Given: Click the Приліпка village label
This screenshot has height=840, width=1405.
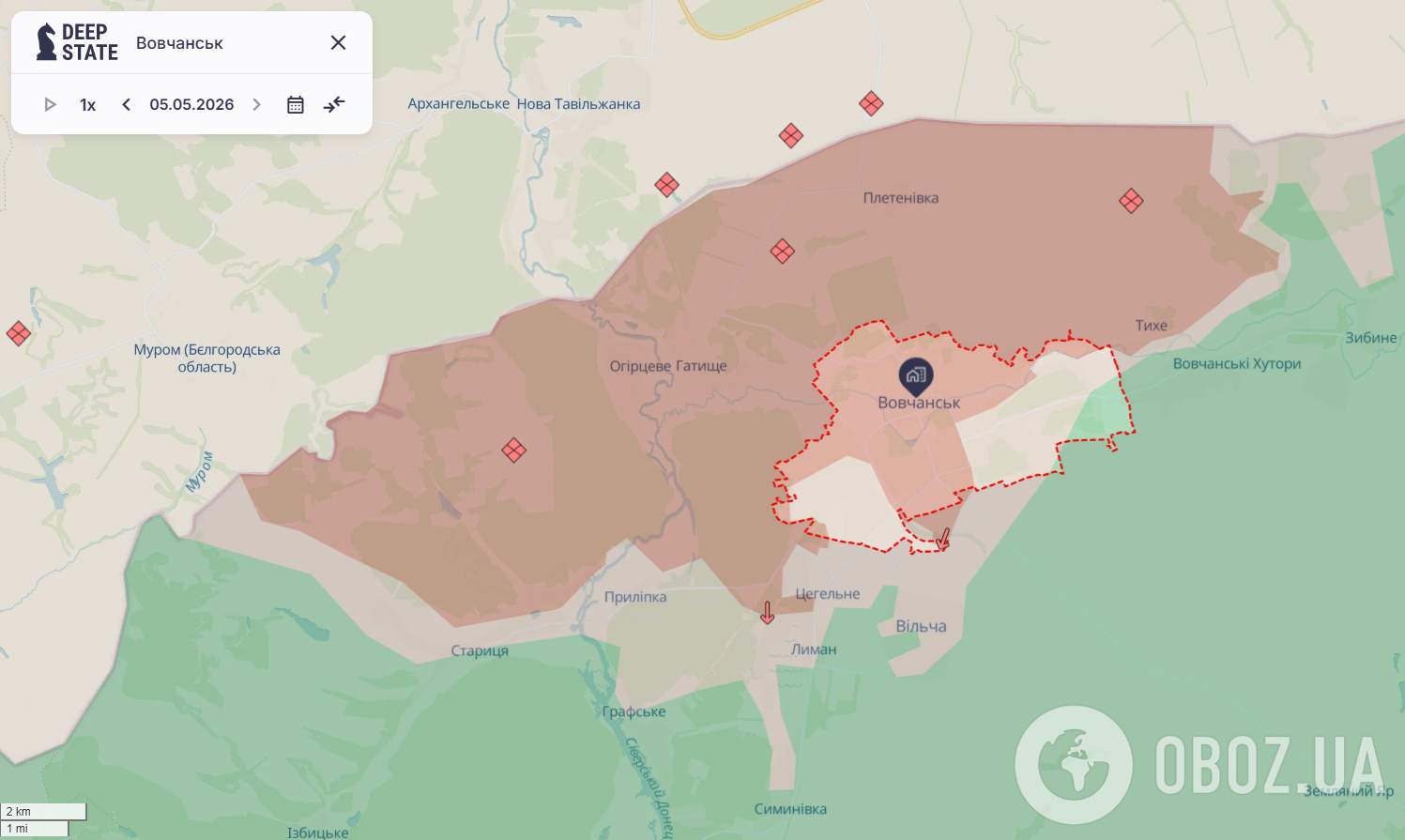Looking at the screenshot, I should click(635, 597).
